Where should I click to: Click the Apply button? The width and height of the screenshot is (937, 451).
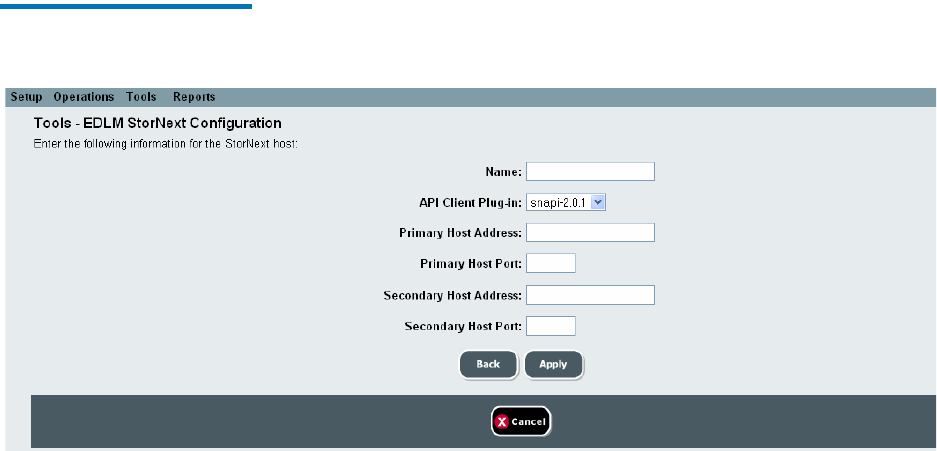pos(553,364)
